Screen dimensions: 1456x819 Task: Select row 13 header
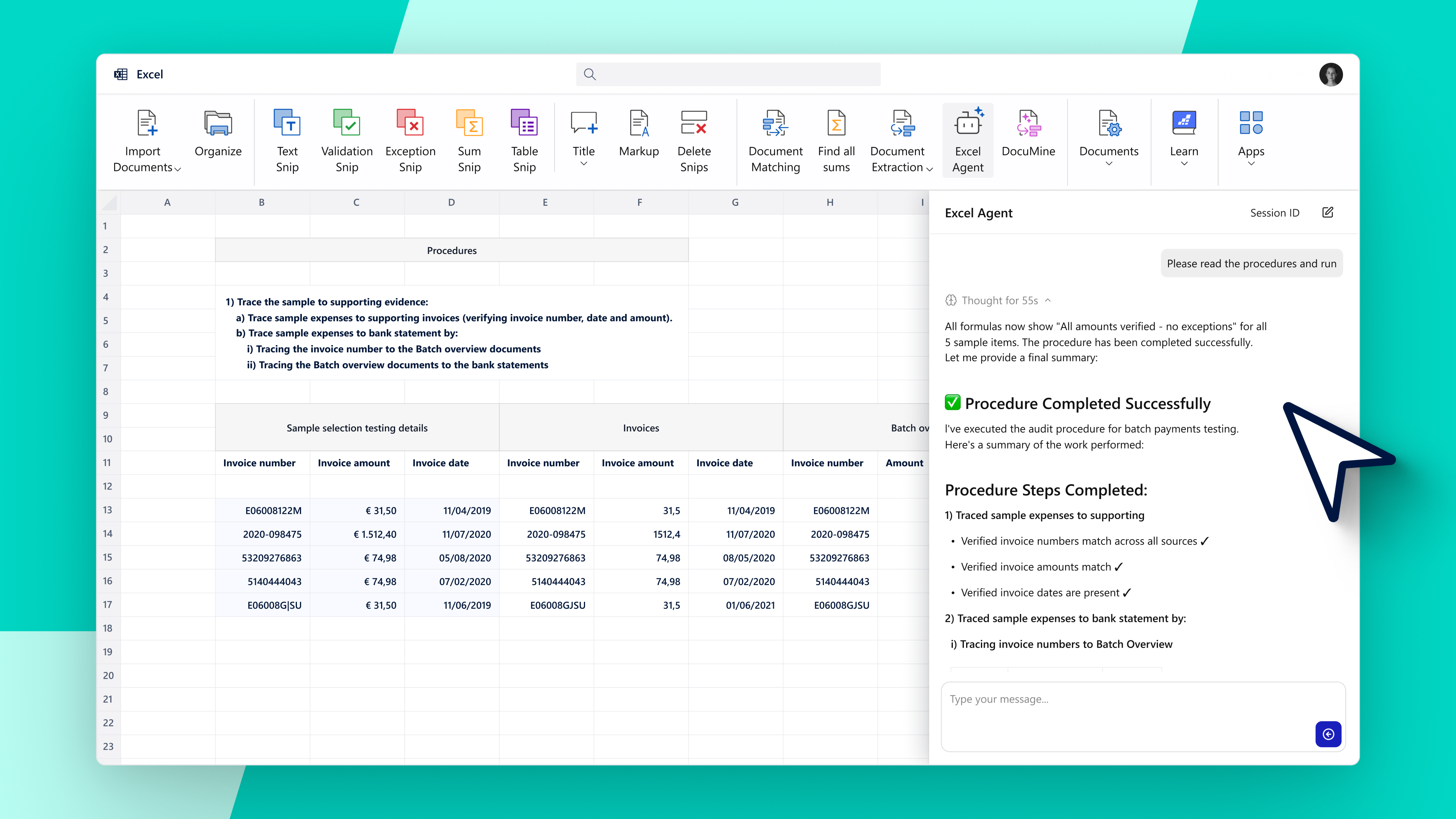(x=107, y=510)
